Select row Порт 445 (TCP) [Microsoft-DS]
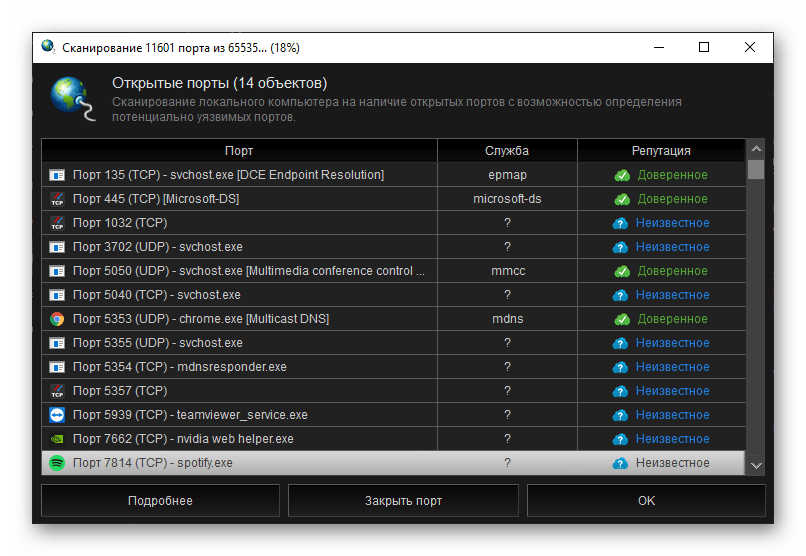 tap(394, 199)
